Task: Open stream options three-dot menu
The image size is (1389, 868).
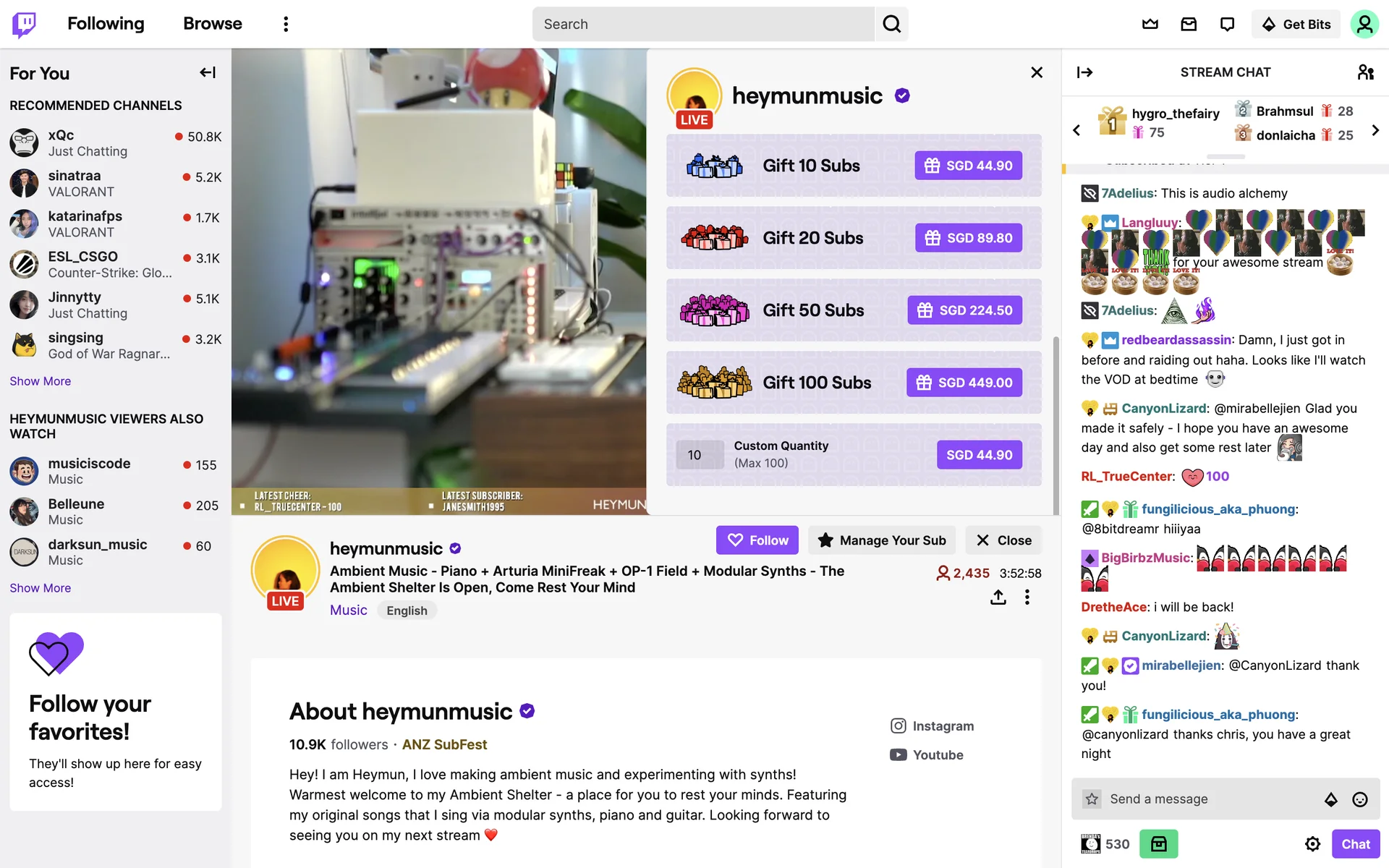Action: point(1027,597)
